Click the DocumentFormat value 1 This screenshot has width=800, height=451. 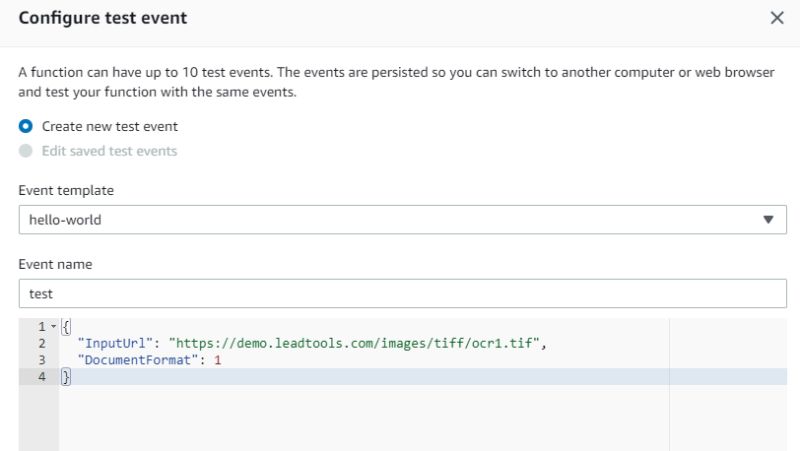tap(218, 360)
